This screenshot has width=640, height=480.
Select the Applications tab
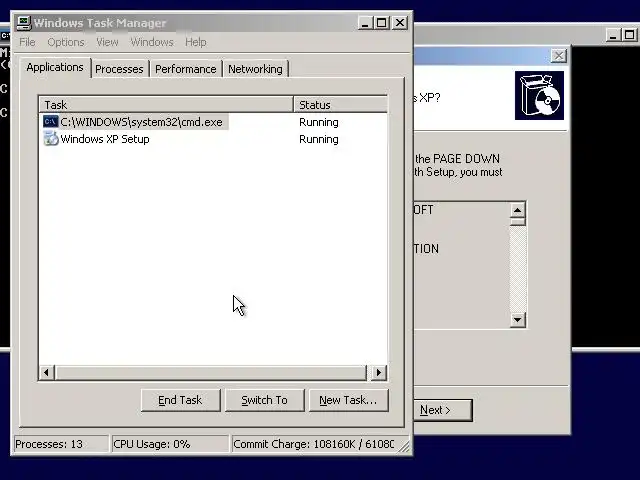coord(55,67)
